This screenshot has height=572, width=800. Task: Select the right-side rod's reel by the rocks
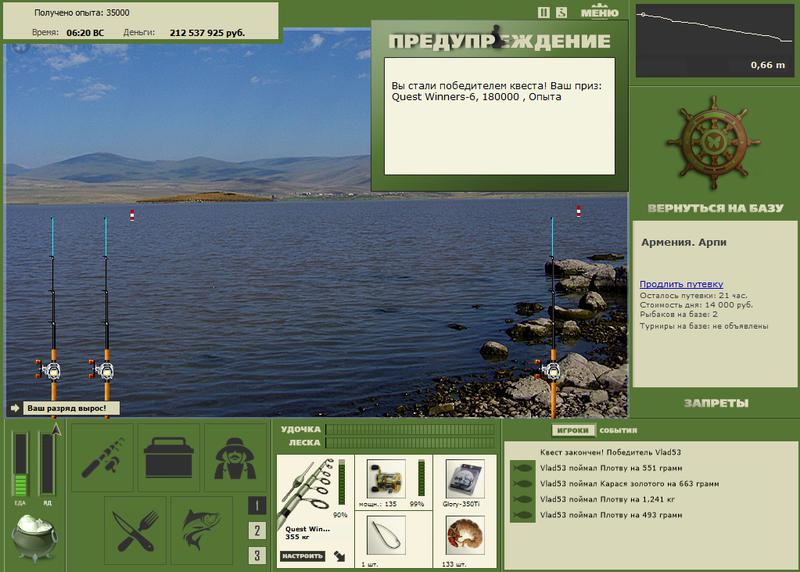(x=550, y=369)
